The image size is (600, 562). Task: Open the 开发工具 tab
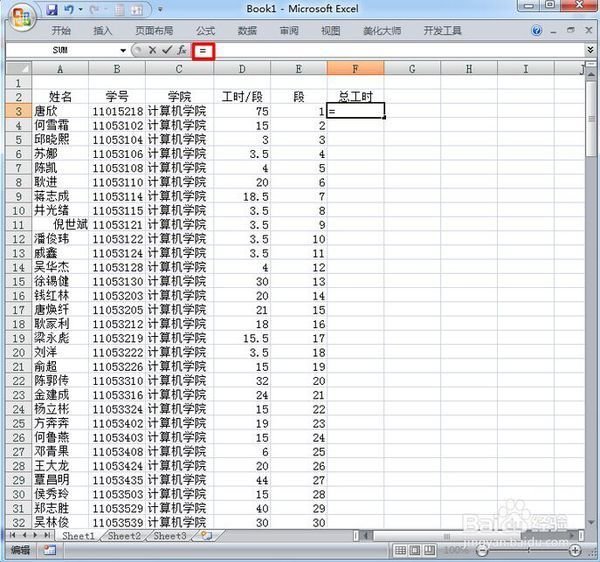tap(442, 31)
